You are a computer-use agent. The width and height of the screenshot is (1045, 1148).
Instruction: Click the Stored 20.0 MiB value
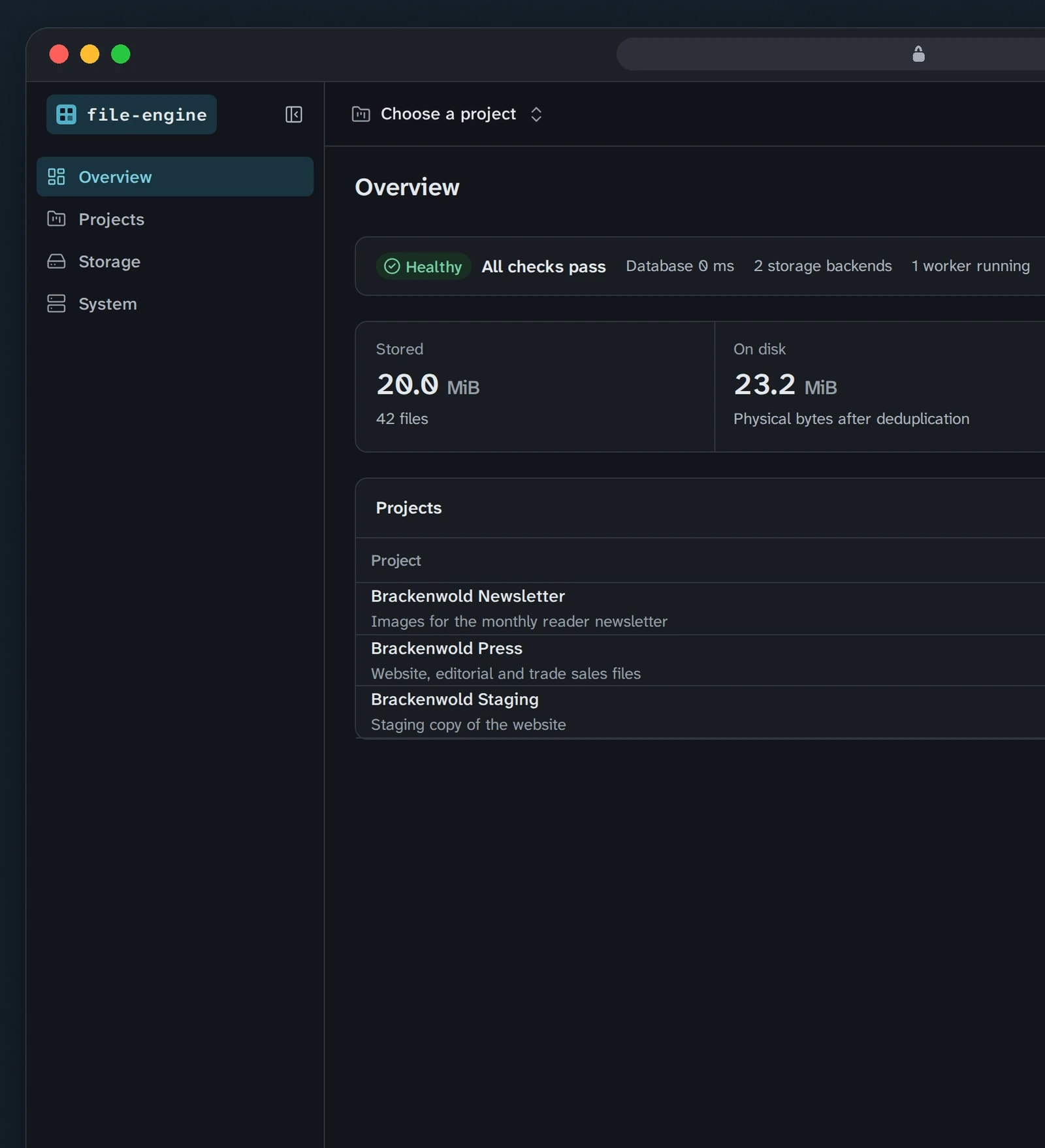point(428,385)
